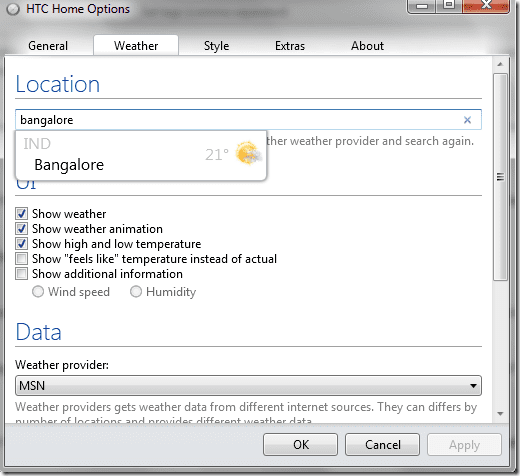The width and height of the screenshot is (520, 476).
Task: Close the HTC Home Options window
Action: pos(486,5)
